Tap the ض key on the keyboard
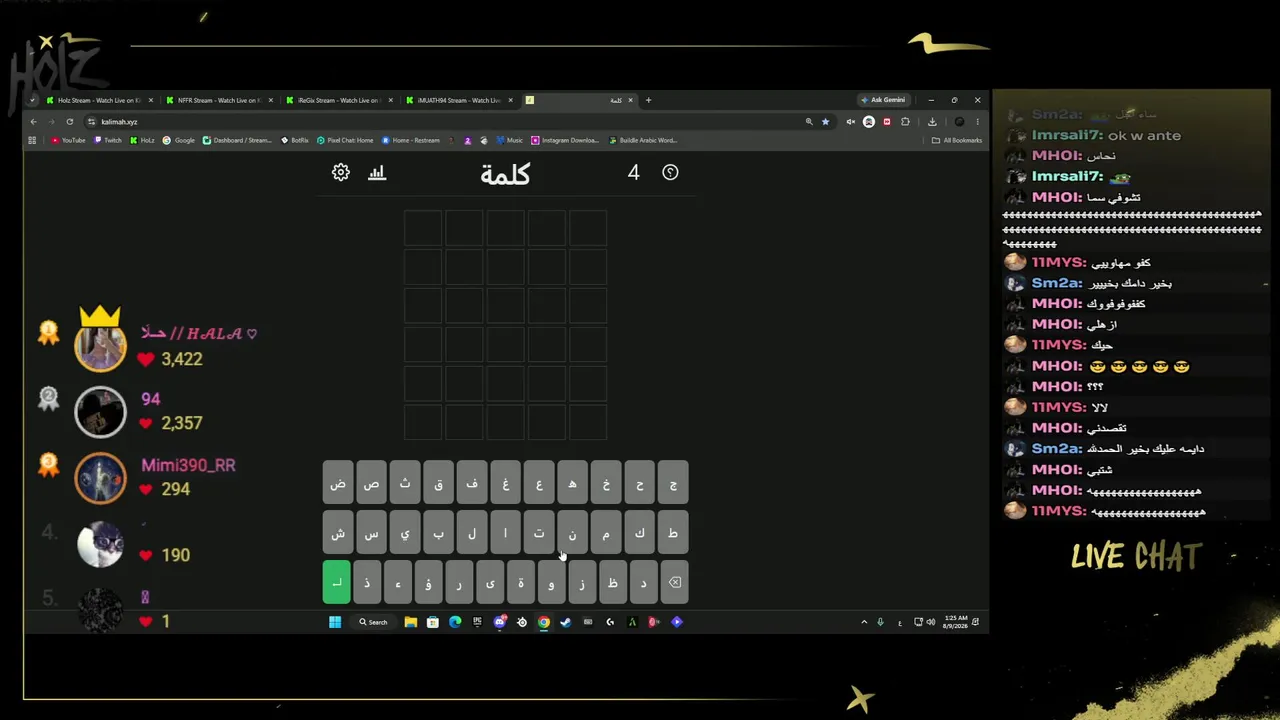Viewport: 1280px width, 720px height. pos(338,483)
